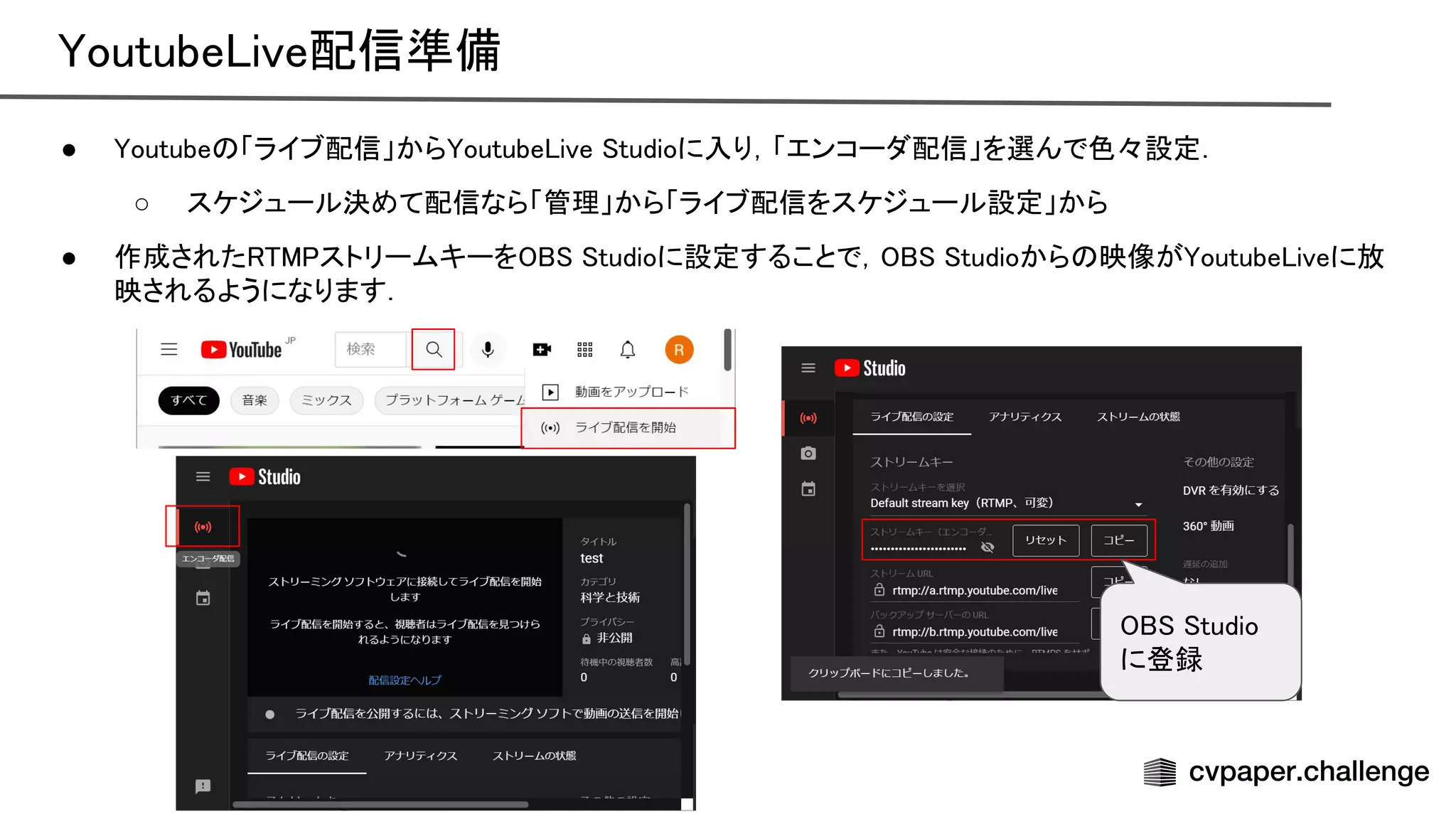Click the privacy value 非公開
The image size is (1456, 819).
pos(614,638)
